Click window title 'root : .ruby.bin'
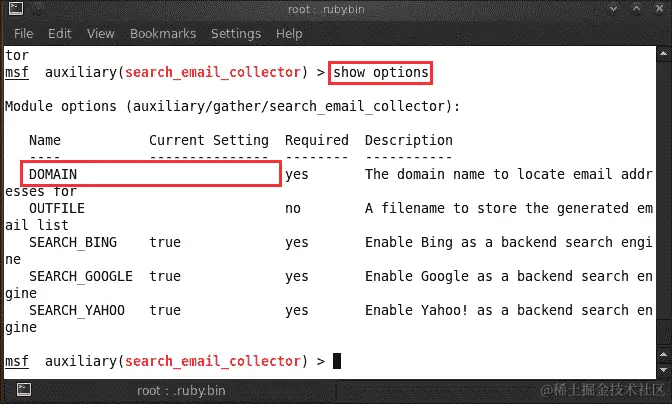Image resolution: width=672 pixels, height=404 pixels. pos(326,9)
